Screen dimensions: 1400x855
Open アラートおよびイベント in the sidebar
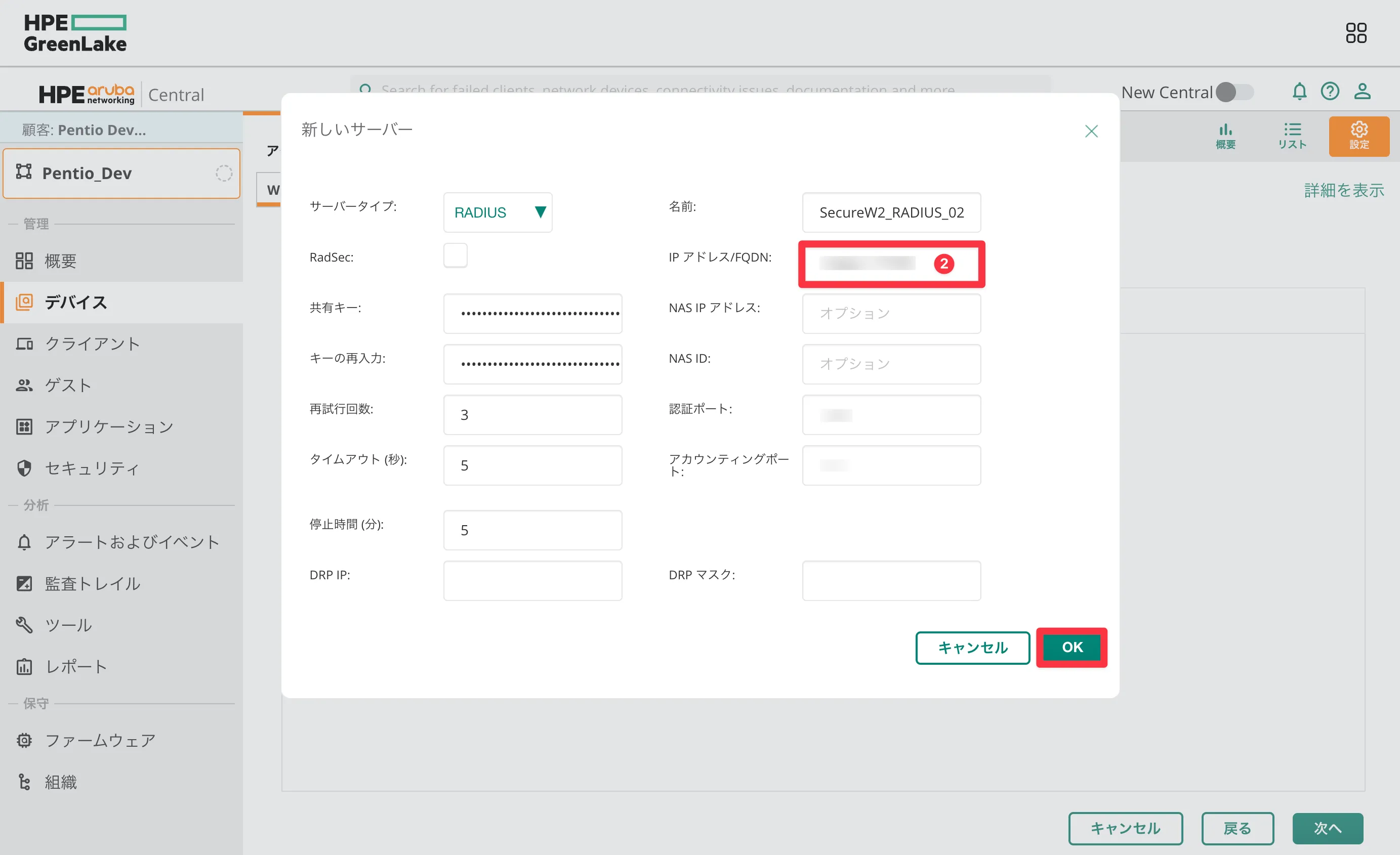pos(132,542)
